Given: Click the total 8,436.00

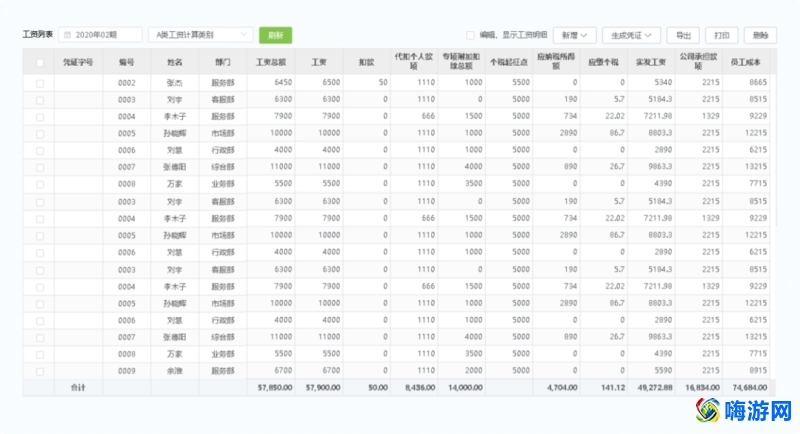Looking at the screenshot, I should 420,388.
